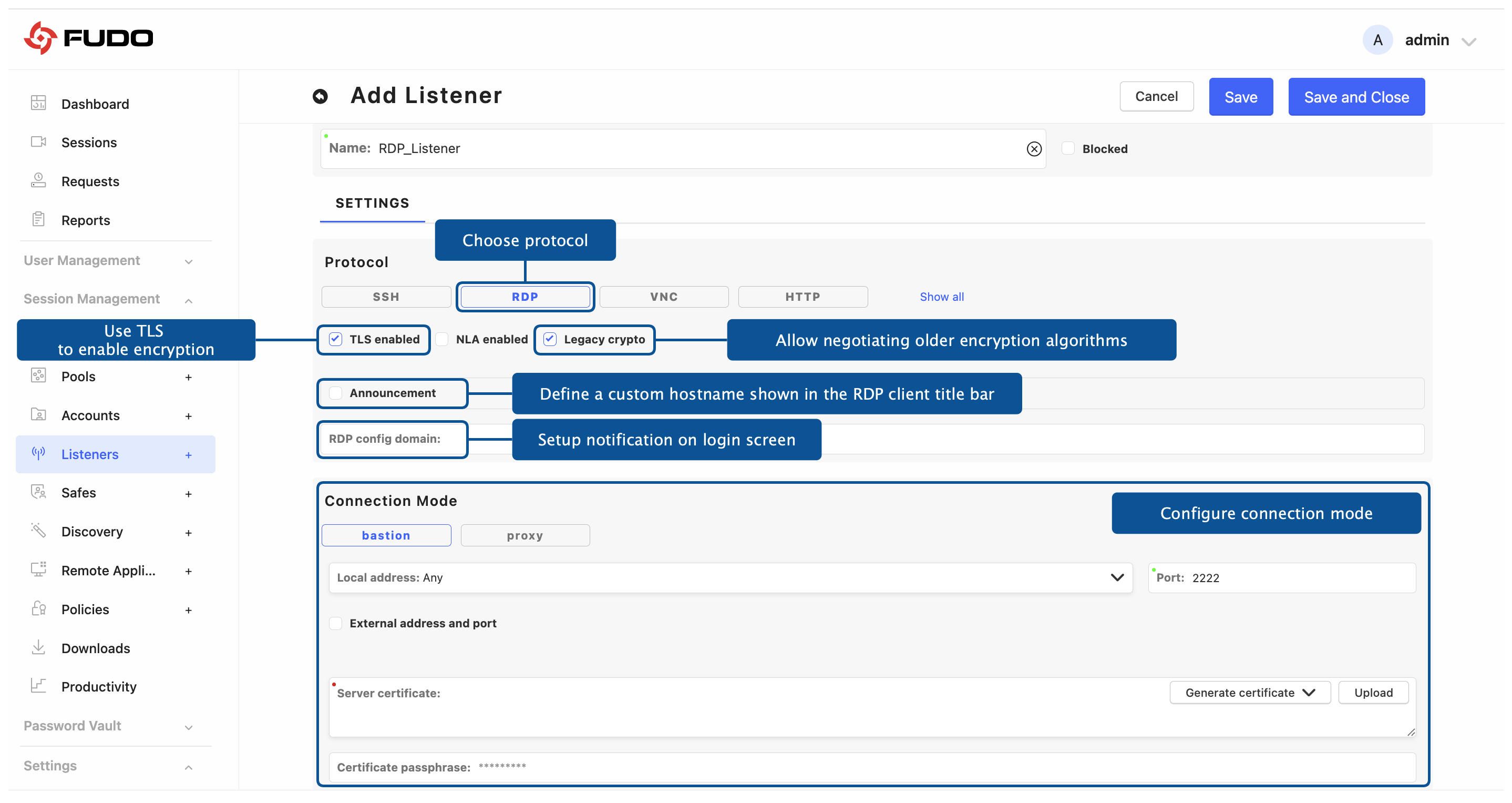Click the FUDO logo
The width and height of the screenshot is (1512, 803).
pyautogui.click(x=88, y=38)
